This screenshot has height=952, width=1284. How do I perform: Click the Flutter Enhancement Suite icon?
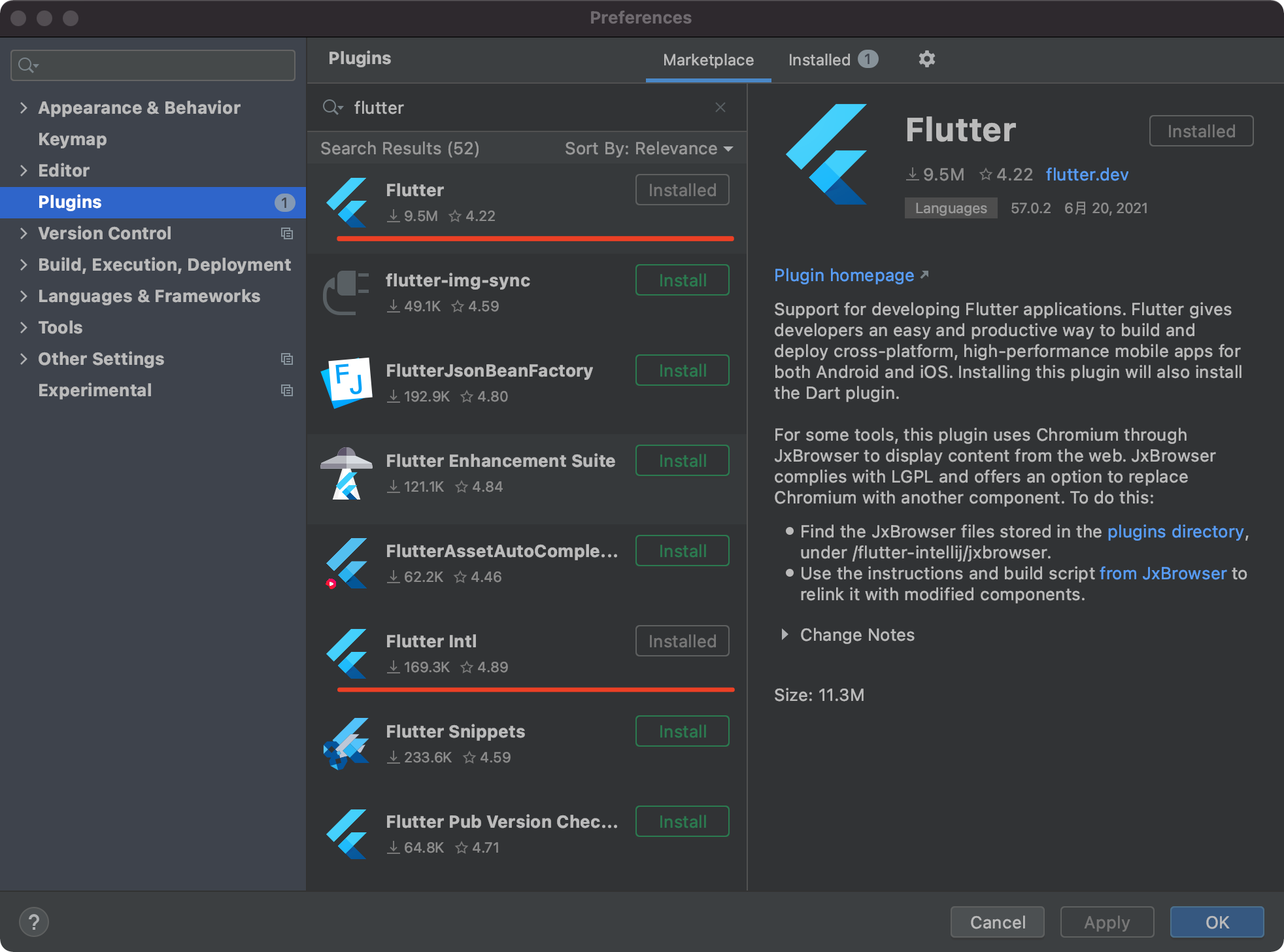click(x=346, y=473)
